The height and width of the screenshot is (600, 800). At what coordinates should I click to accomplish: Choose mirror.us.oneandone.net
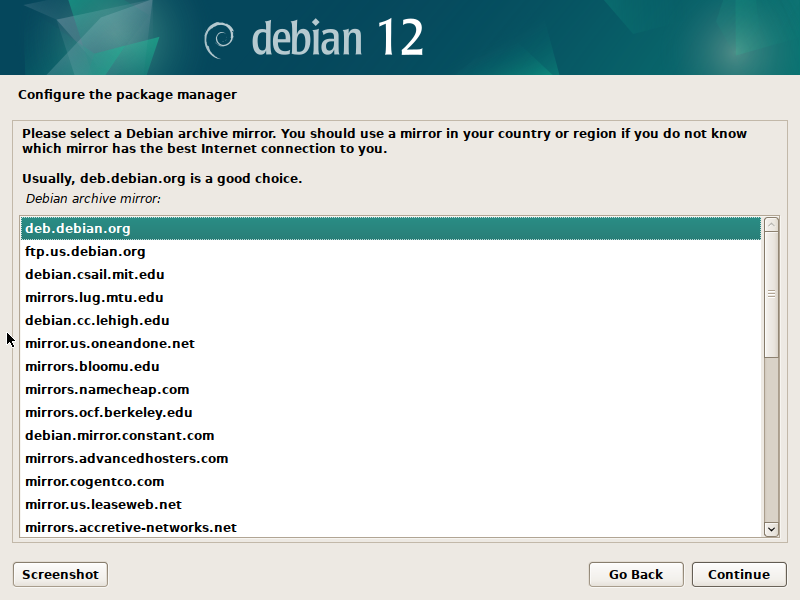tap(391, 343)
